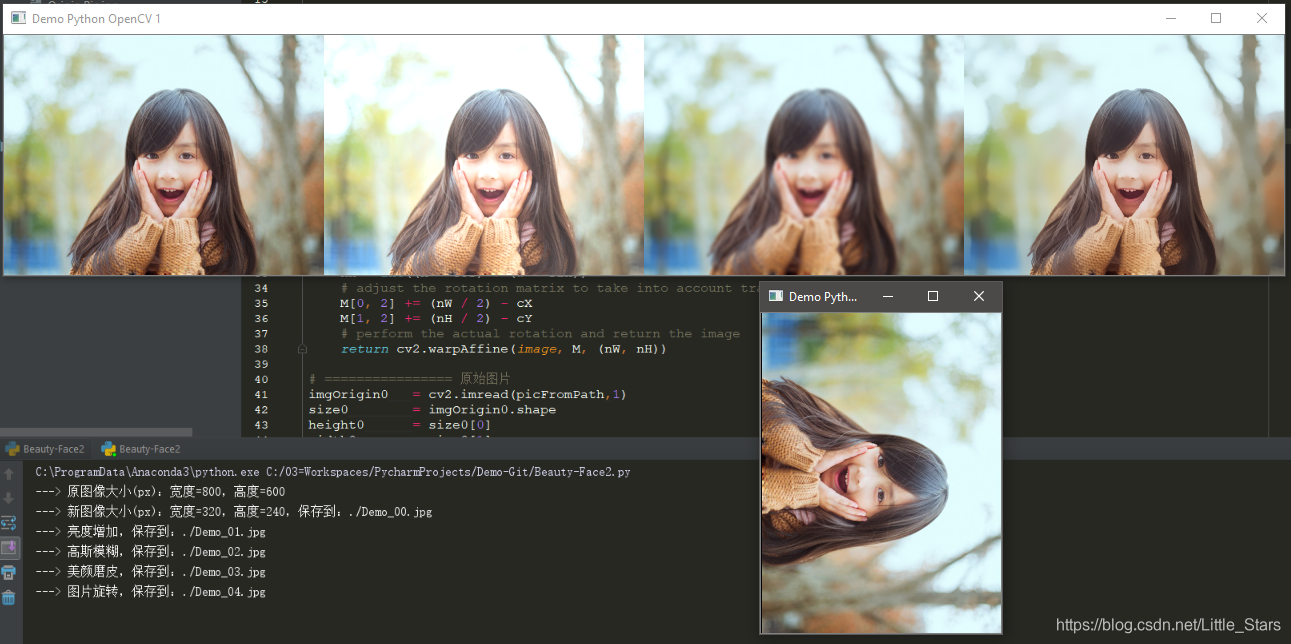Click console line ending './Demo_00.jpg'

[234, 512]
